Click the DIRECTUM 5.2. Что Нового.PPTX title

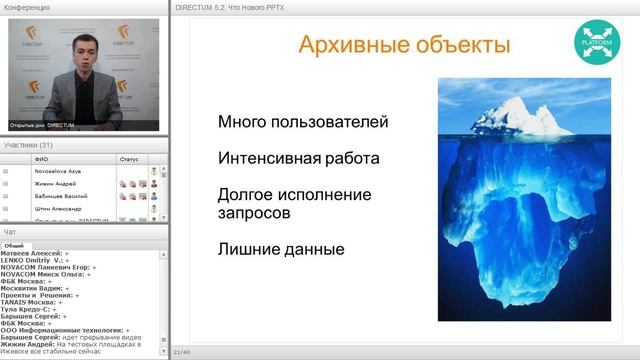(230, 7)
